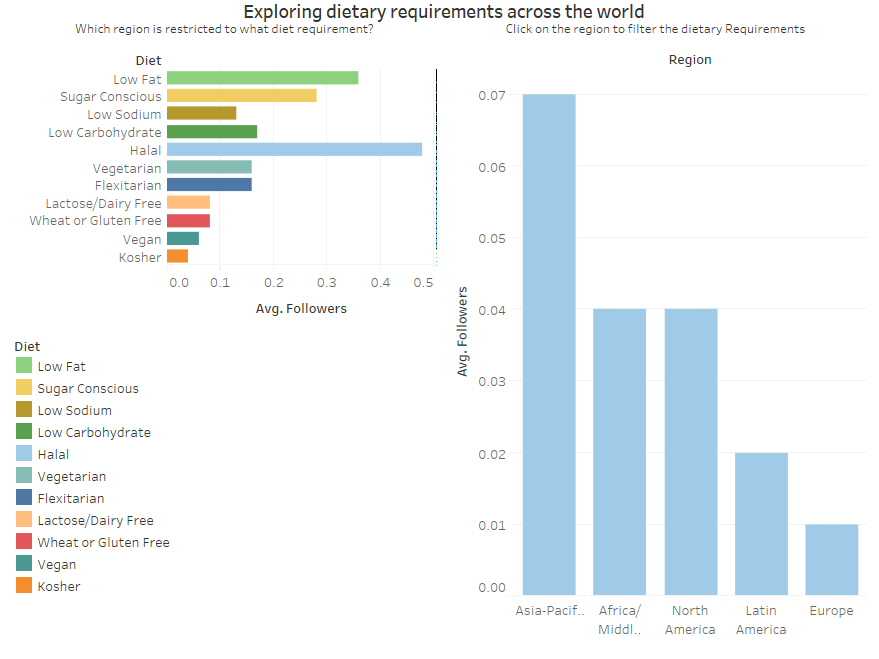Viewport: 879px width, 659px height.
Task: Click the Asia-Pacific region bar
Action: point(549,345)
